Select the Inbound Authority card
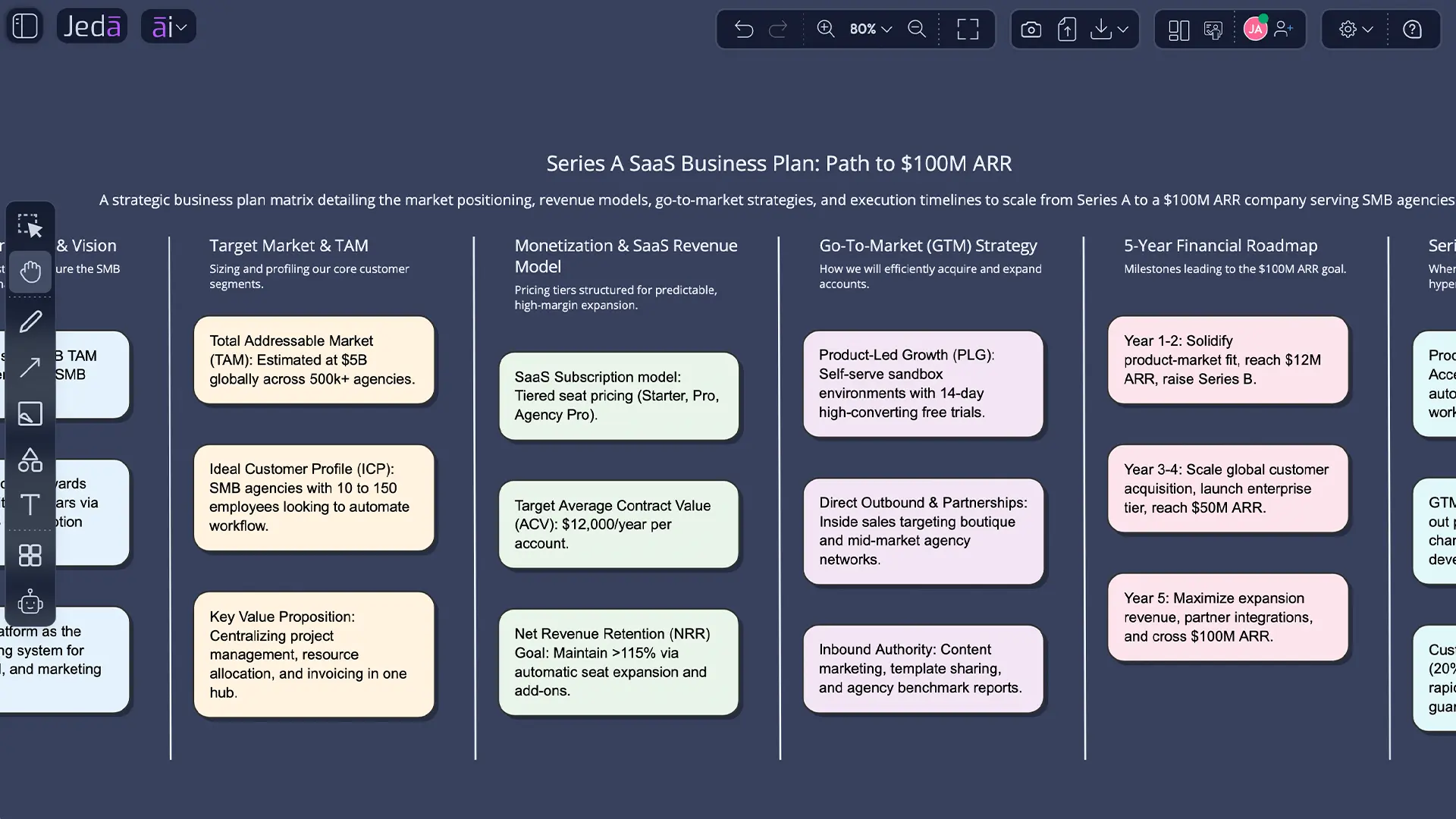This screenshot has width=1456, height=819. tap(924, 669)
